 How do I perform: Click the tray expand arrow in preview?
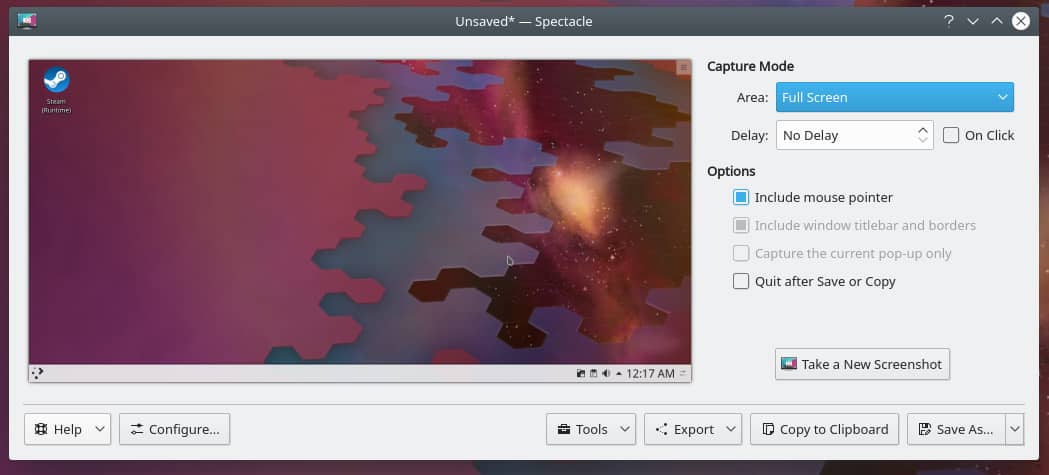(618, 373)
